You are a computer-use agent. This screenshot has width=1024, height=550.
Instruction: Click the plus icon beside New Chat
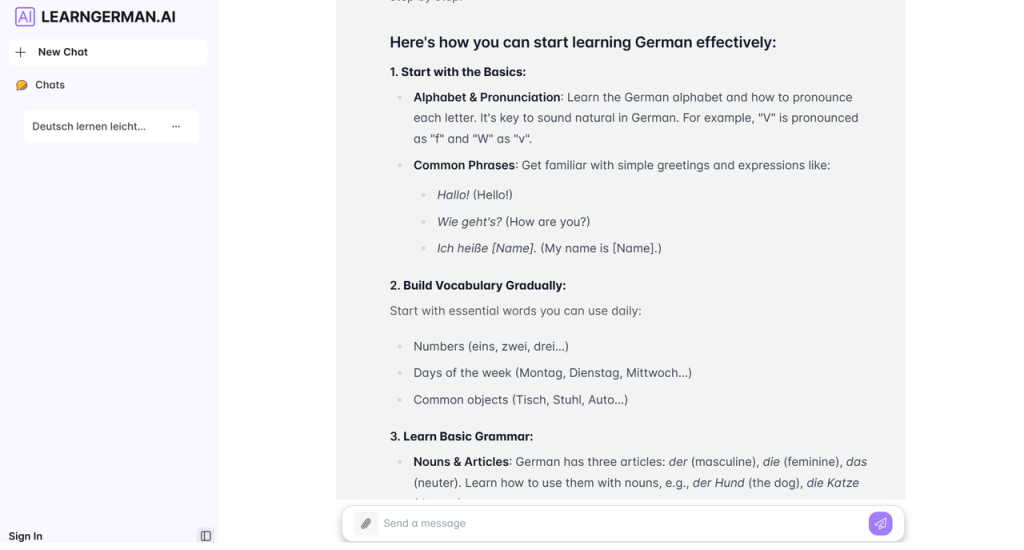point(21,52)
